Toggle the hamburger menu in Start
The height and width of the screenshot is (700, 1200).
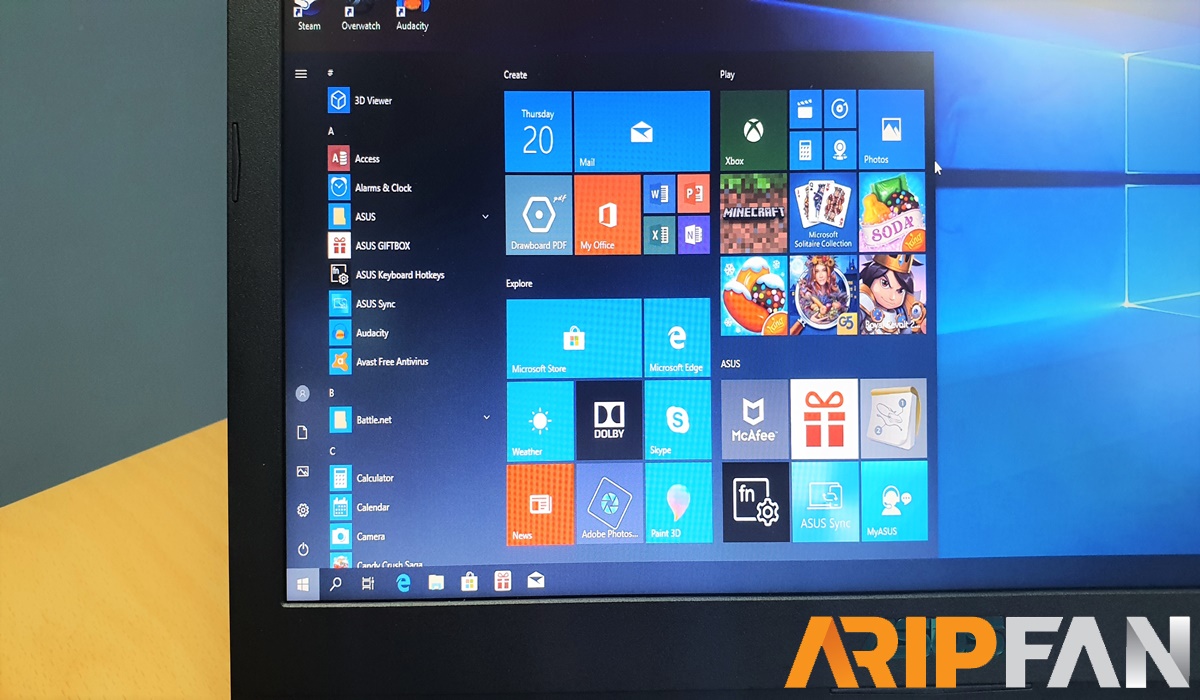pyautogui.click(x=301, y=74)
